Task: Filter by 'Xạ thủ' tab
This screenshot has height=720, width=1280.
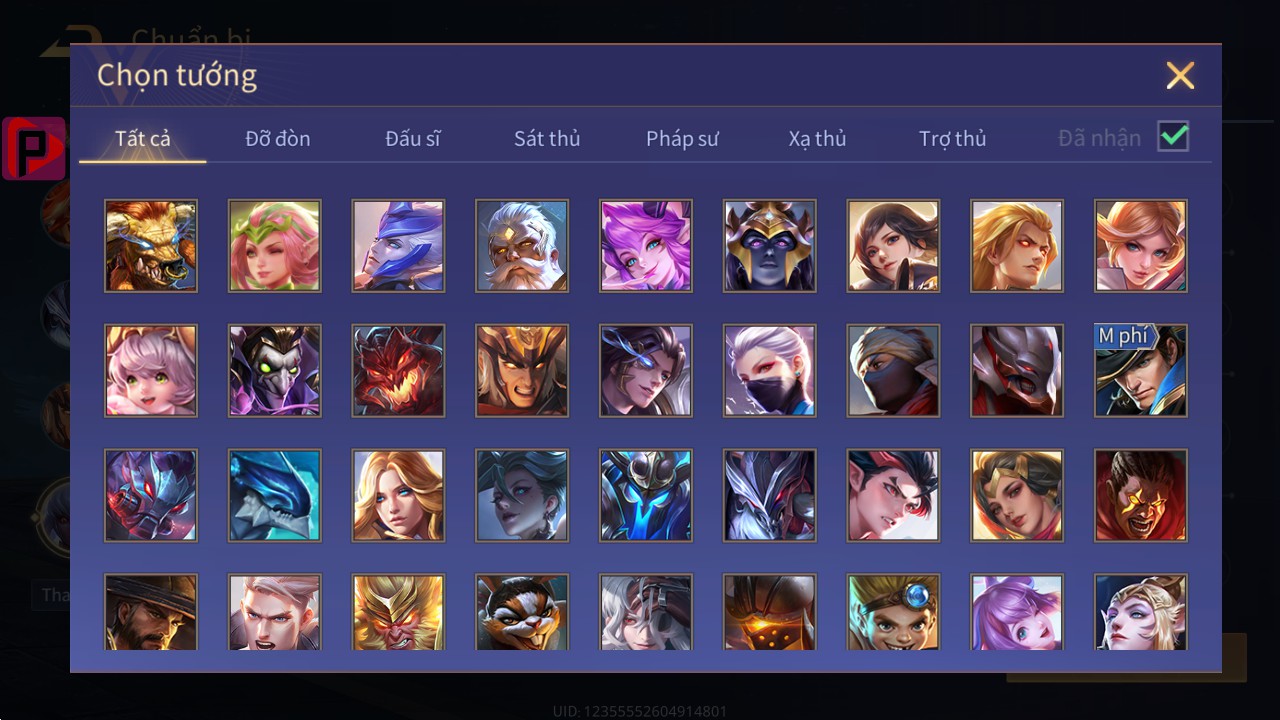Action: pyautogui.click(x=817, y=139)
